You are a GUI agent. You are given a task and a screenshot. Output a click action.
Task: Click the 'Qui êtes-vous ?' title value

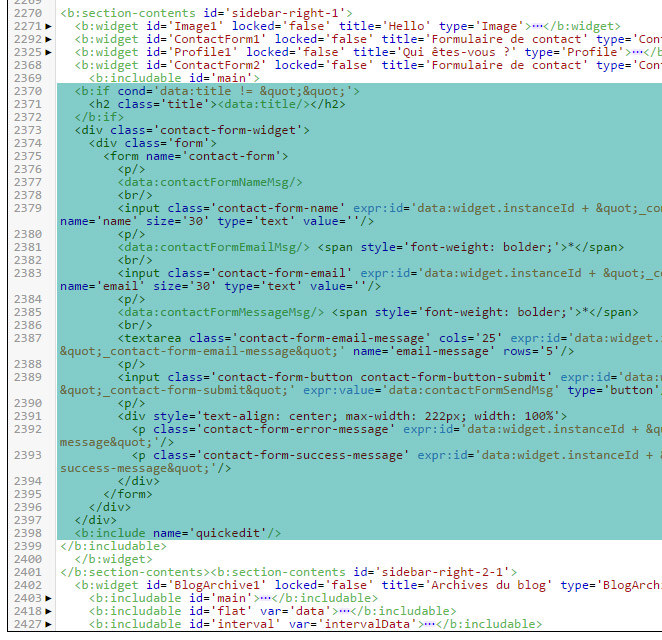(x=456, y=52)
